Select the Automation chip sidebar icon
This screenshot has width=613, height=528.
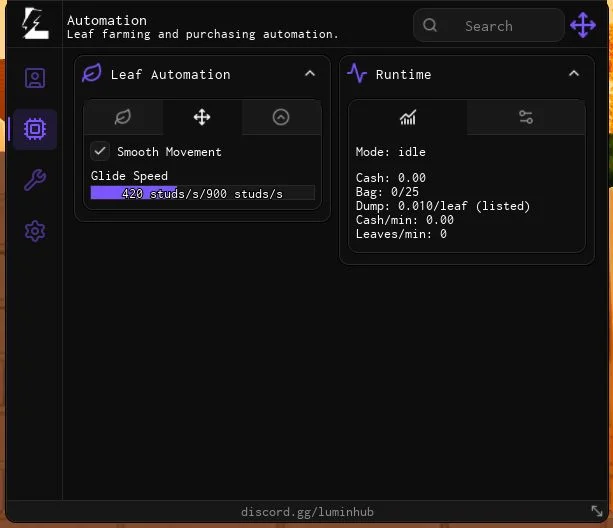click(x=35, y=129)
